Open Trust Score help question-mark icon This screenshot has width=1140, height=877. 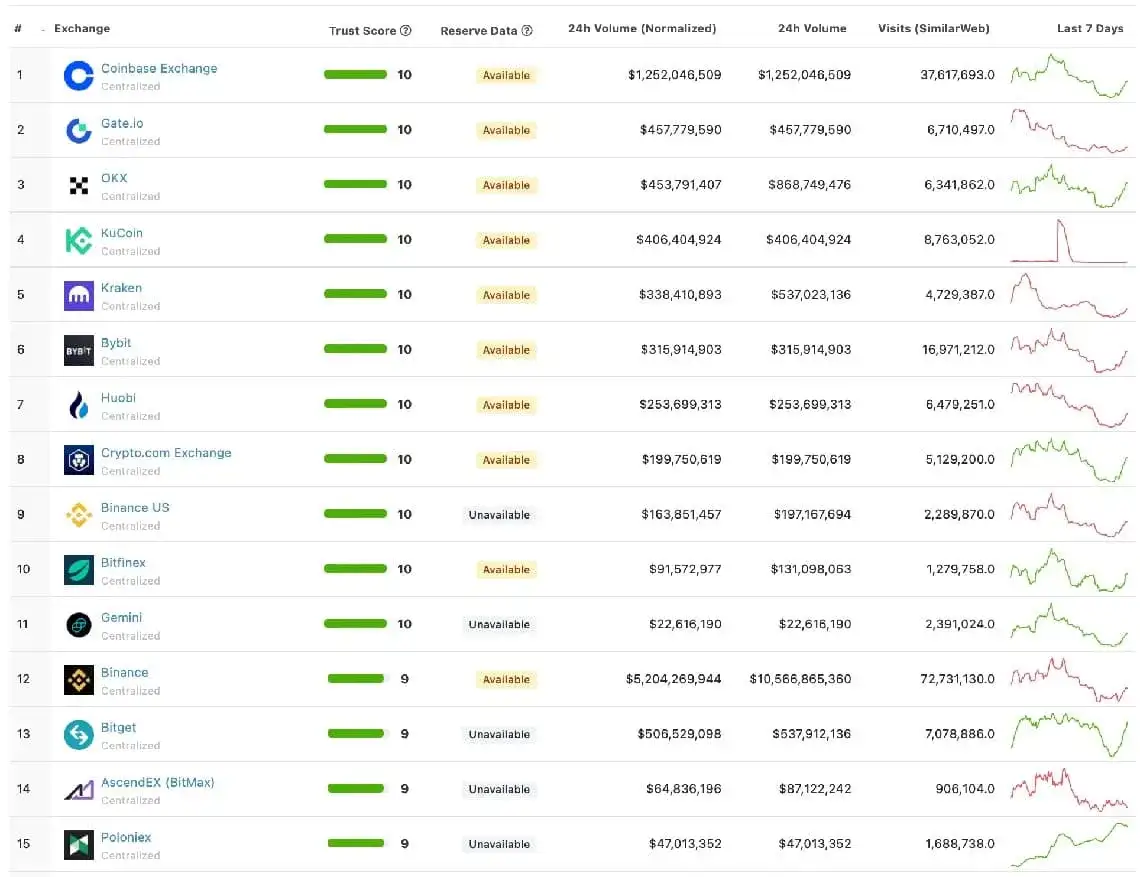click(x=406, y=31)
